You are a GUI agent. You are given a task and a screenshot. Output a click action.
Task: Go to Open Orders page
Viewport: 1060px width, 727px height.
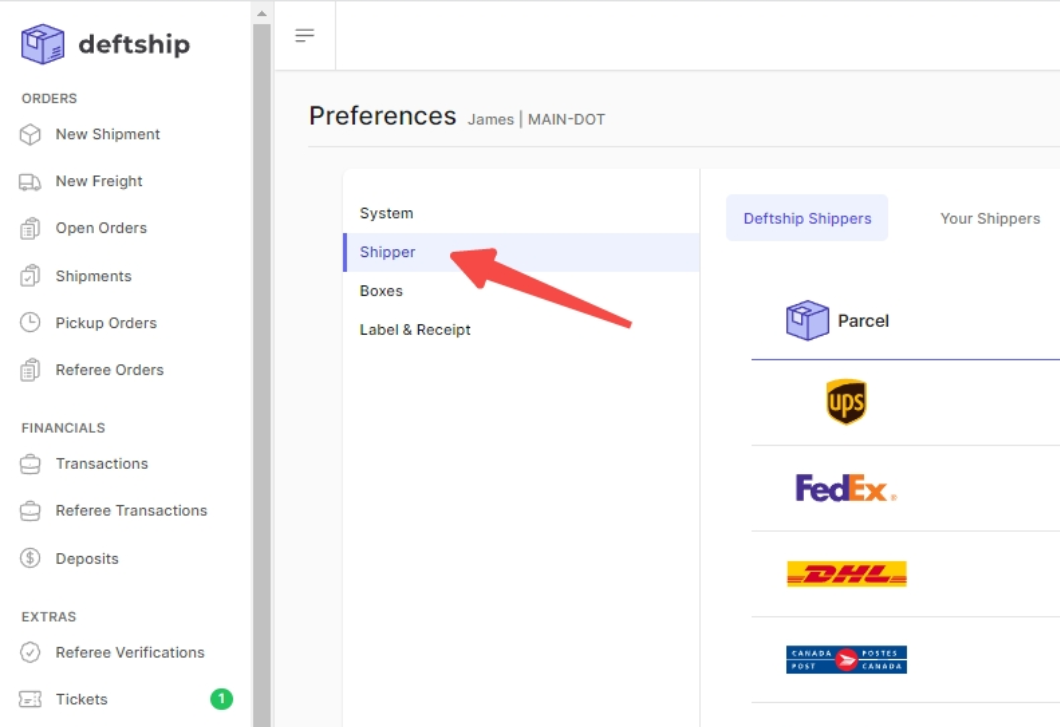[x=101, y=228]
